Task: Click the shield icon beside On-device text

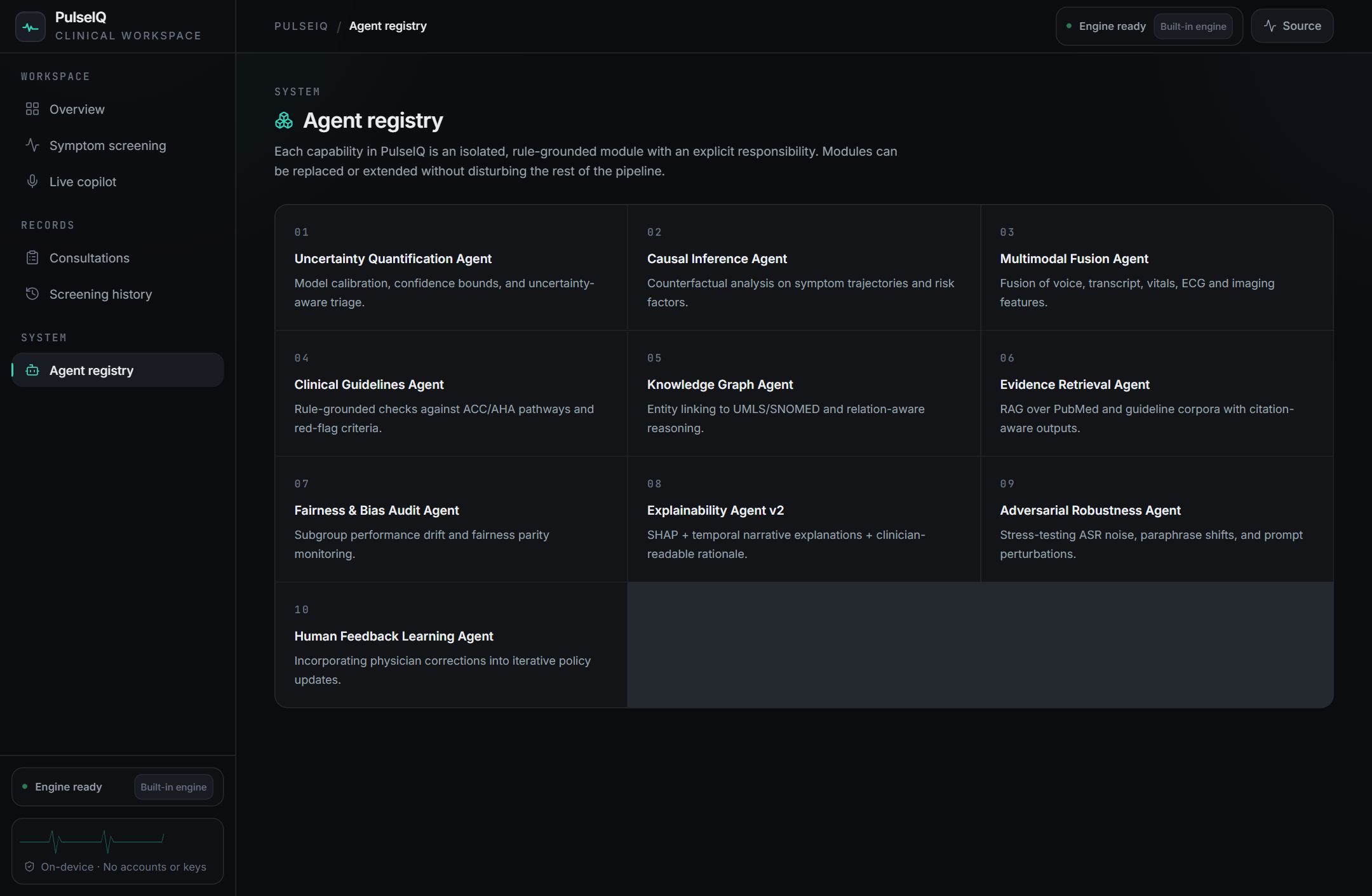Action: click(x=29, y=867)
